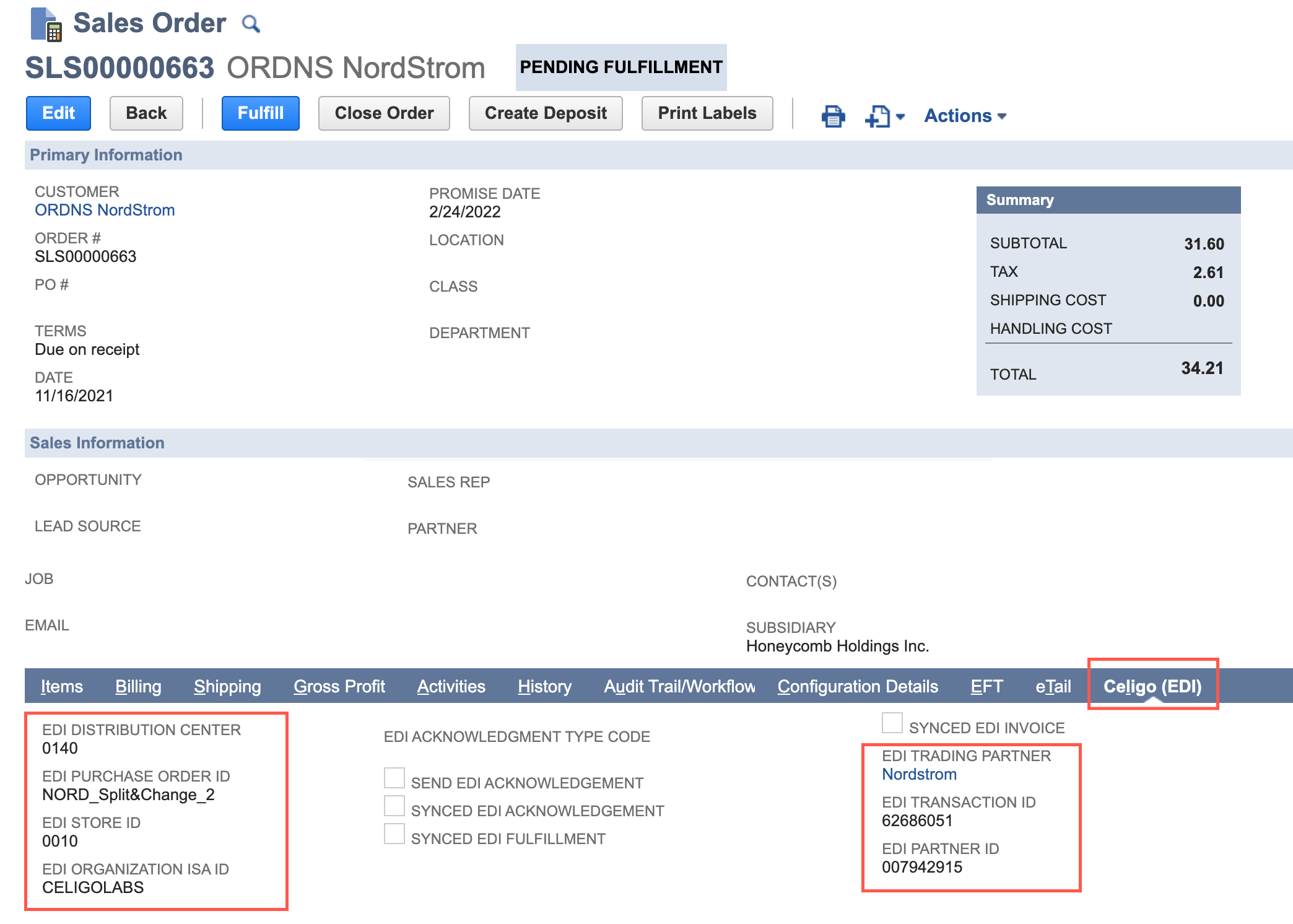Open the eTail tab

(x=1053, y=686)
